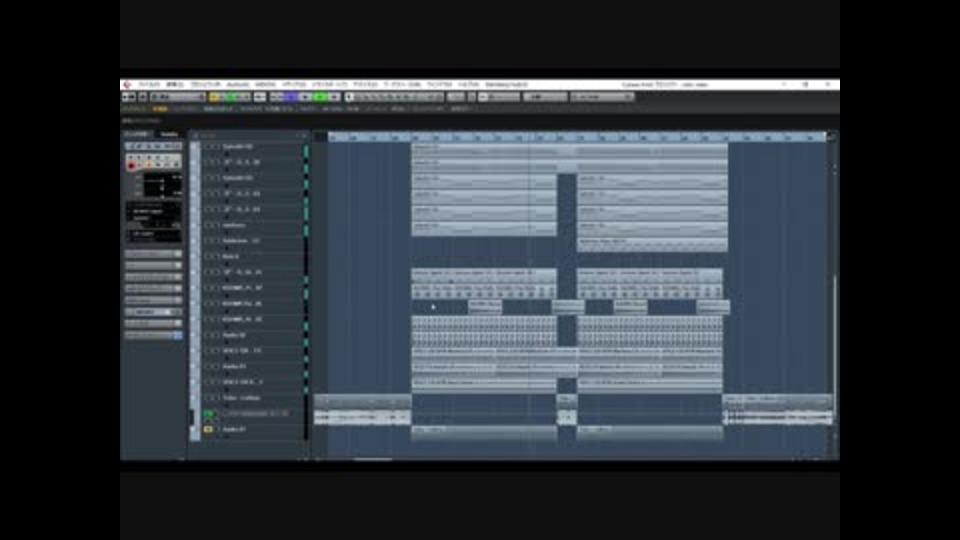The width and height of the screenshot is (960, 540).
Task: Toggle the purple Cycle transport button
Action: pos(290,97)
